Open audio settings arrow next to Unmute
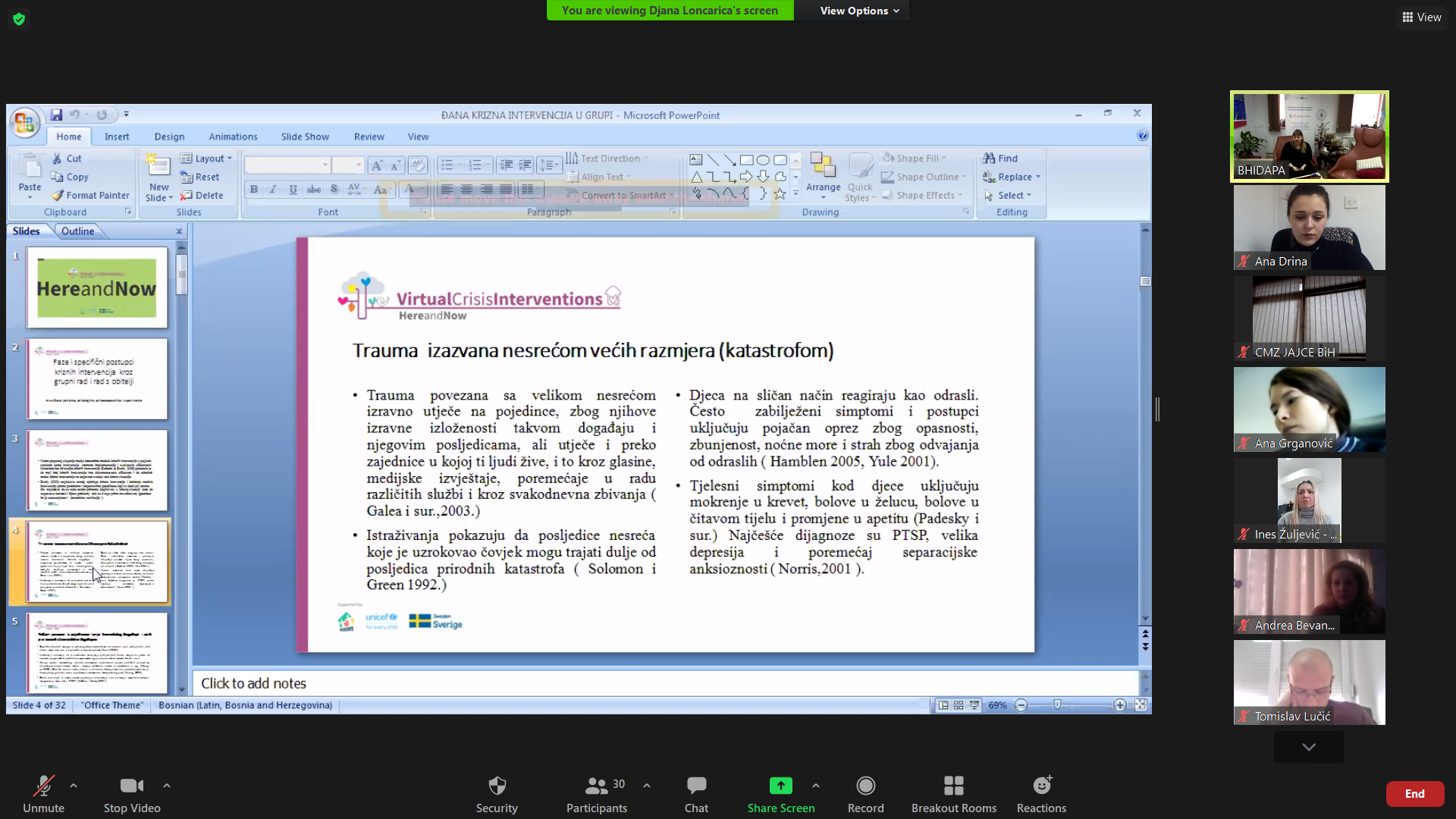The width and height of the screenshot is (1456, 819). point(74,786)
